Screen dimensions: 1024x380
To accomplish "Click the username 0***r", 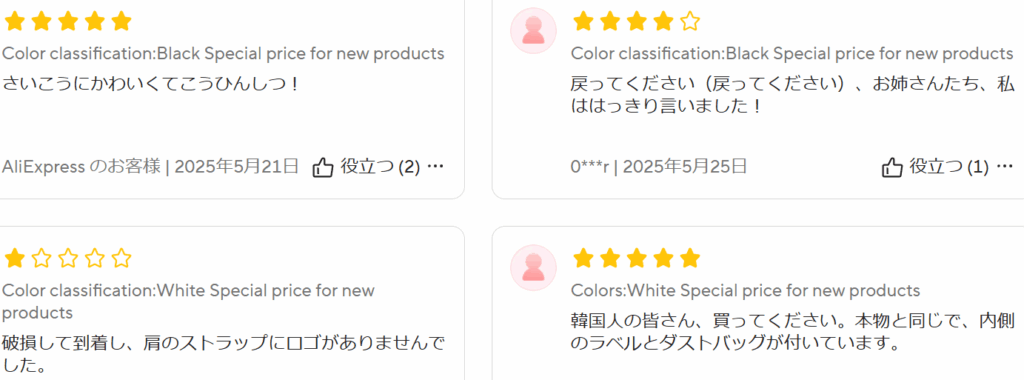I will point(590,167).
